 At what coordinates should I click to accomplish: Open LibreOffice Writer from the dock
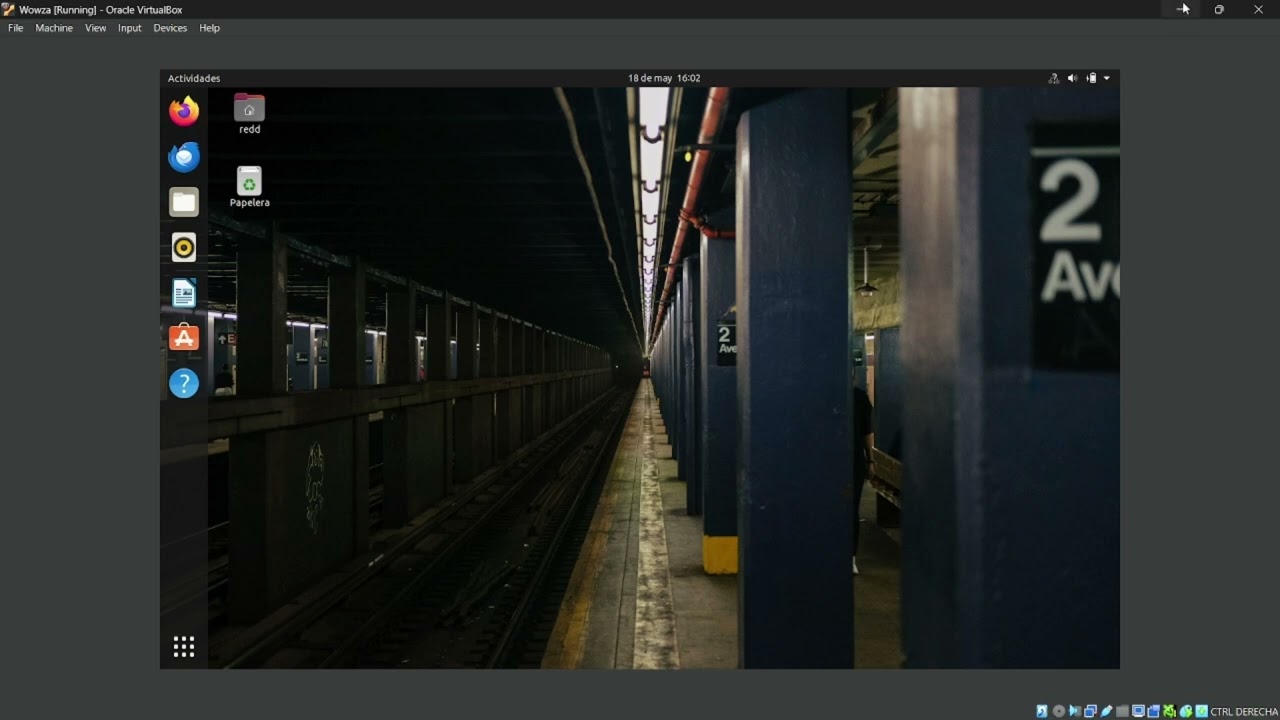coord(184,293)
